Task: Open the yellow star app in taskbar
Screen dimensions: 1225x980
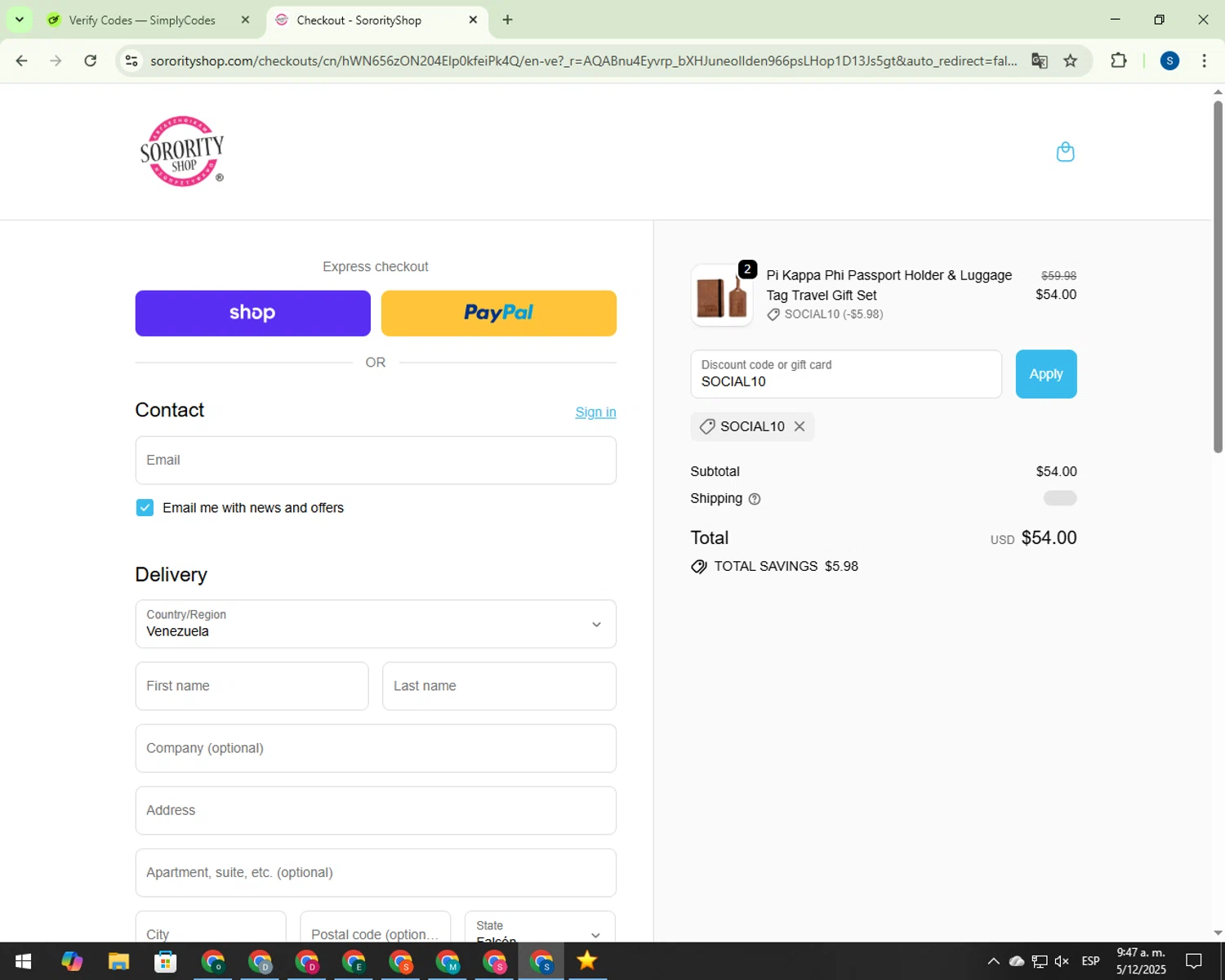Action: (x=587, y=961)
